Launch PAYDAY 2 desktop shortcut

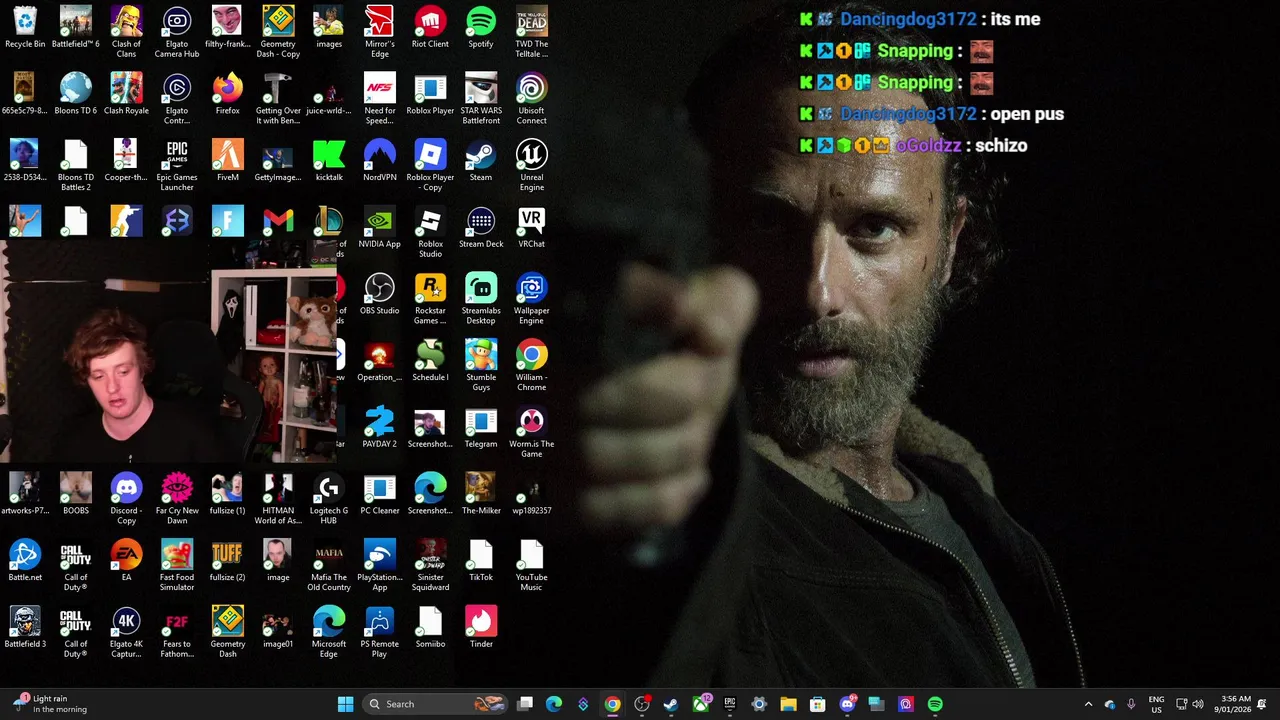pyautogui.click(x=379, y=428)
